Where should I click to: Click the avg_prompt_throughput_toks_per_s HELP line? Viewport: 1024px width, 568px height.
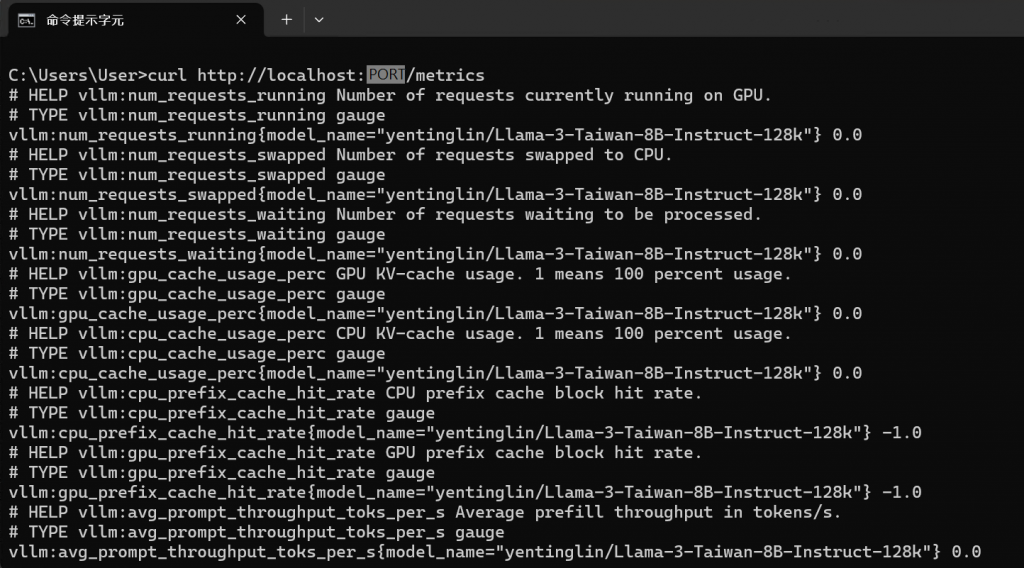click(x=424, y=513)
